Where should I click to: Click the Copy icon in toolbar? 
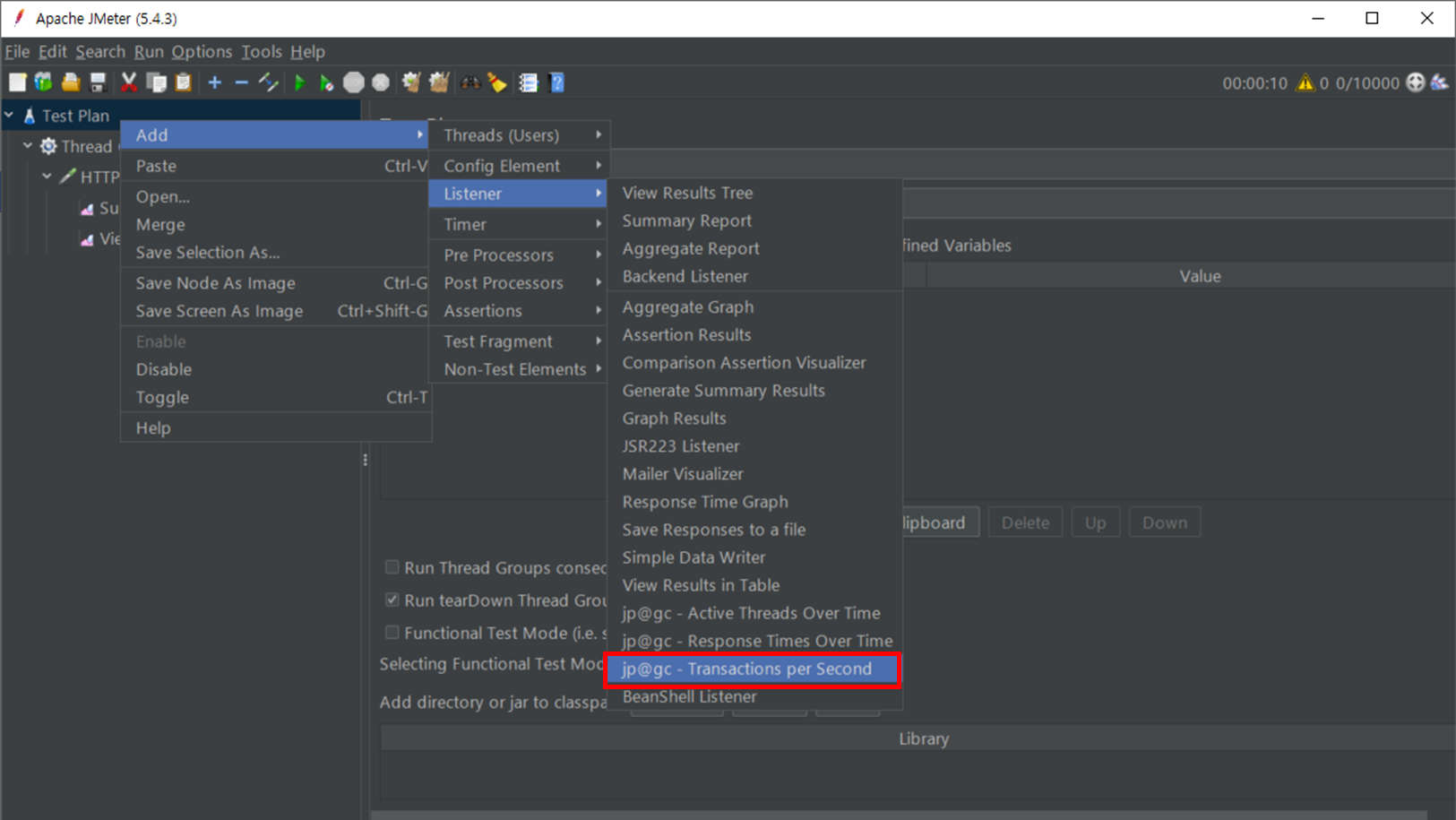pyautogui.click(x=157, y=82)
